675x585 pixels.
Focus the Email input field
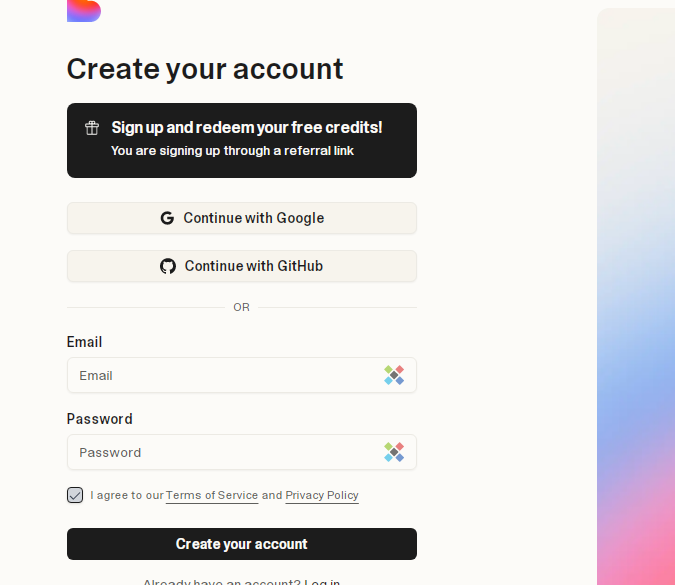[242, 375]
